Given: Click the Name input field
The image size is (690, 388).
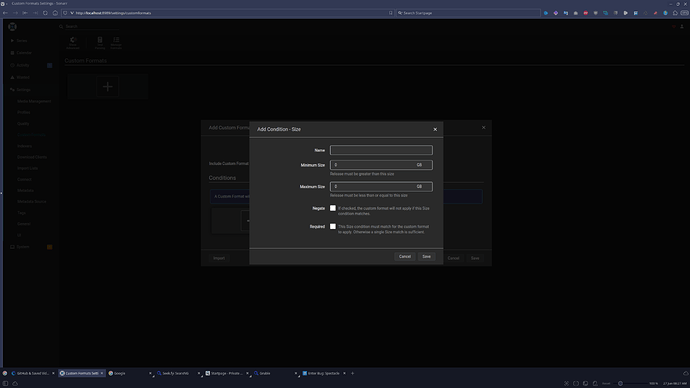Looking at the screenshot, I should pos(381,150).
